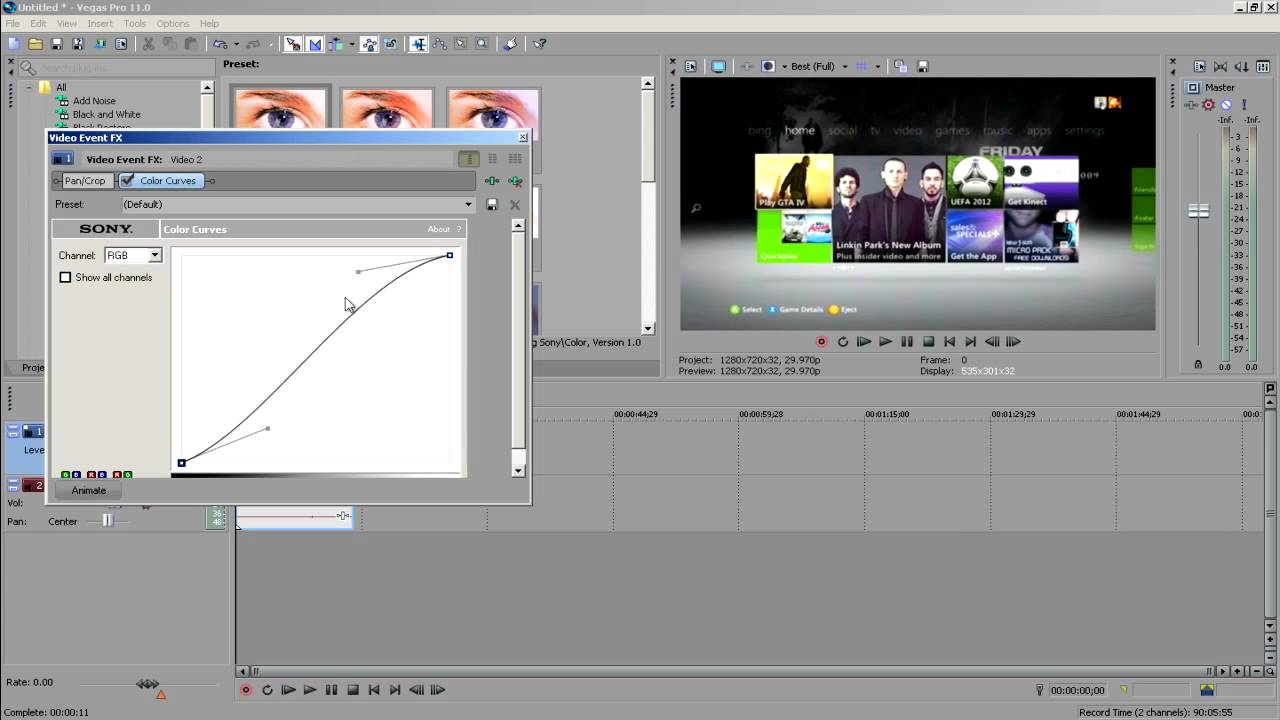Click the Master bus Solo exclamation icon

click(x=1244, y=104)
